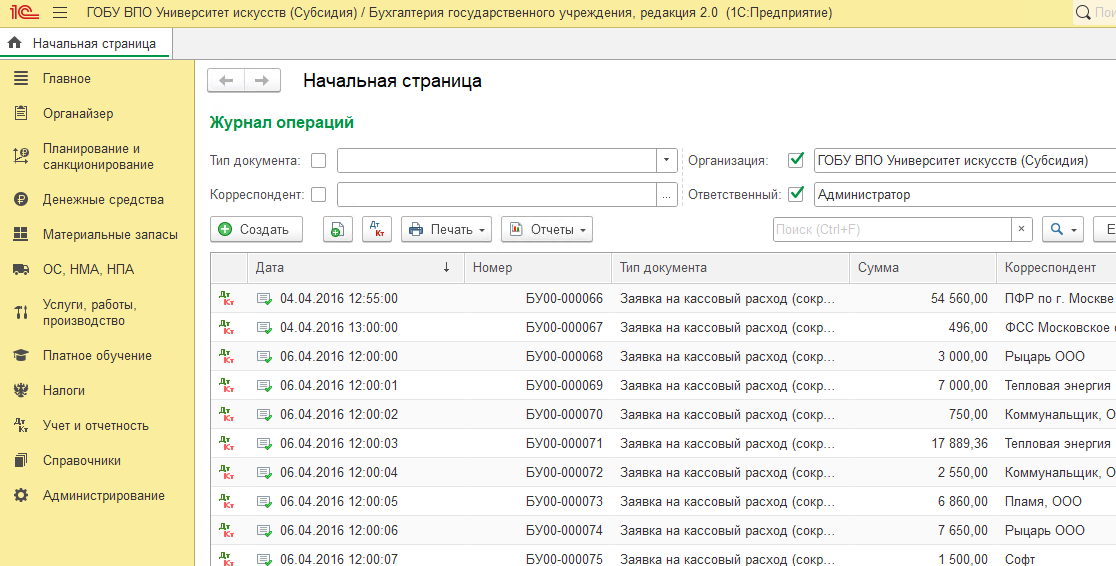1116x566 pixels.
Task: Open the Органайзер section
Action: [x=78, y=113]
